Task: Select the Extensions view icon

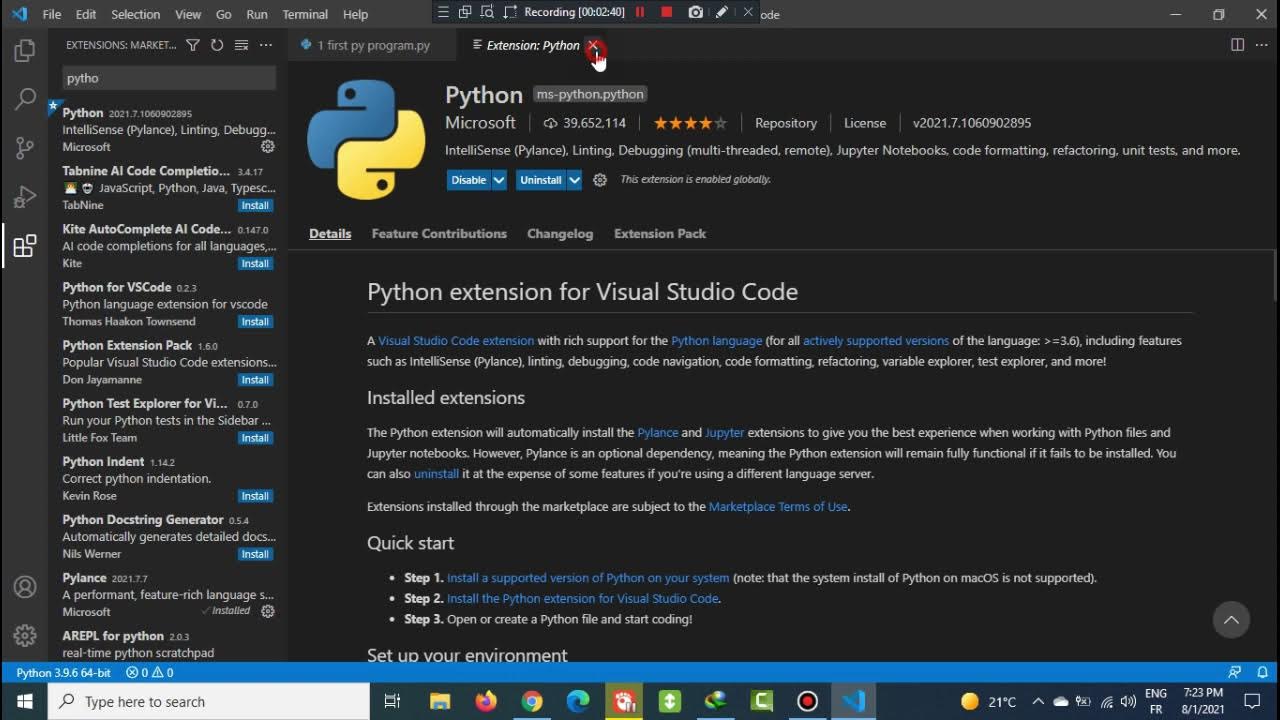Action: coord(25,246)
